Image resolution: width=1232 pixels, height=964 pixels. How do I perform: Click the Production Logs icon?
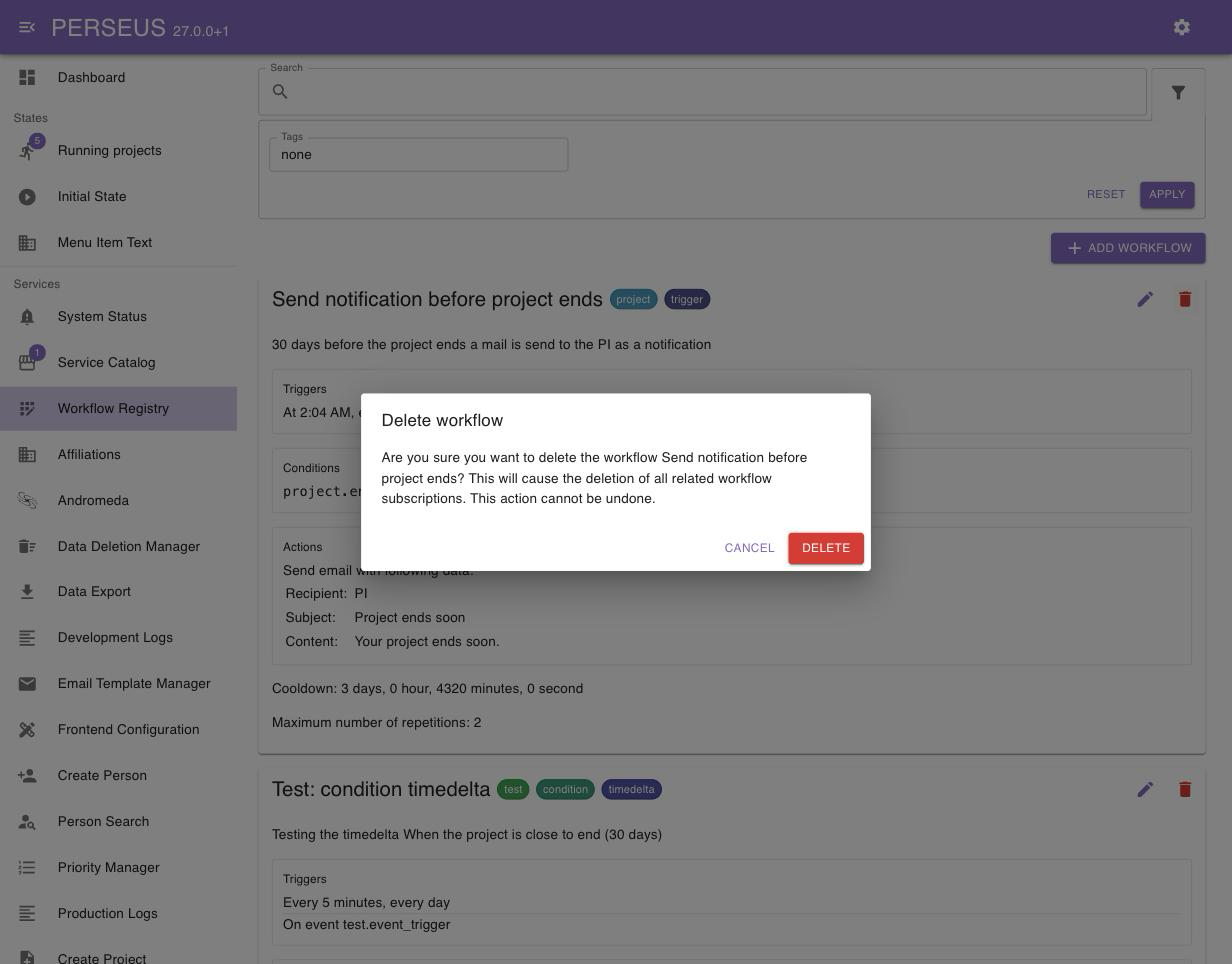coord(27,914)
